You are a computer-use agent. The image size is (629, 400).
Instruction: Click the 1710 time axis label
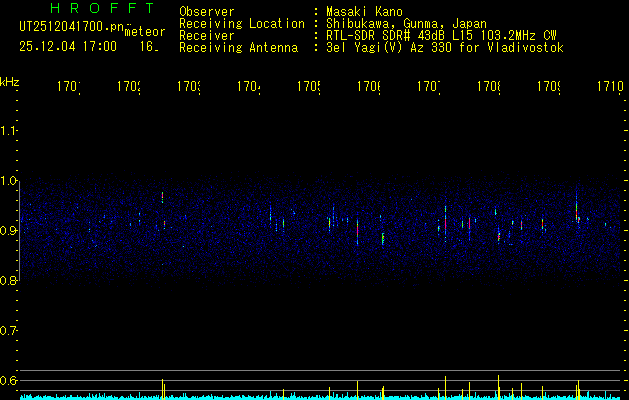click(x=611, y=86)
